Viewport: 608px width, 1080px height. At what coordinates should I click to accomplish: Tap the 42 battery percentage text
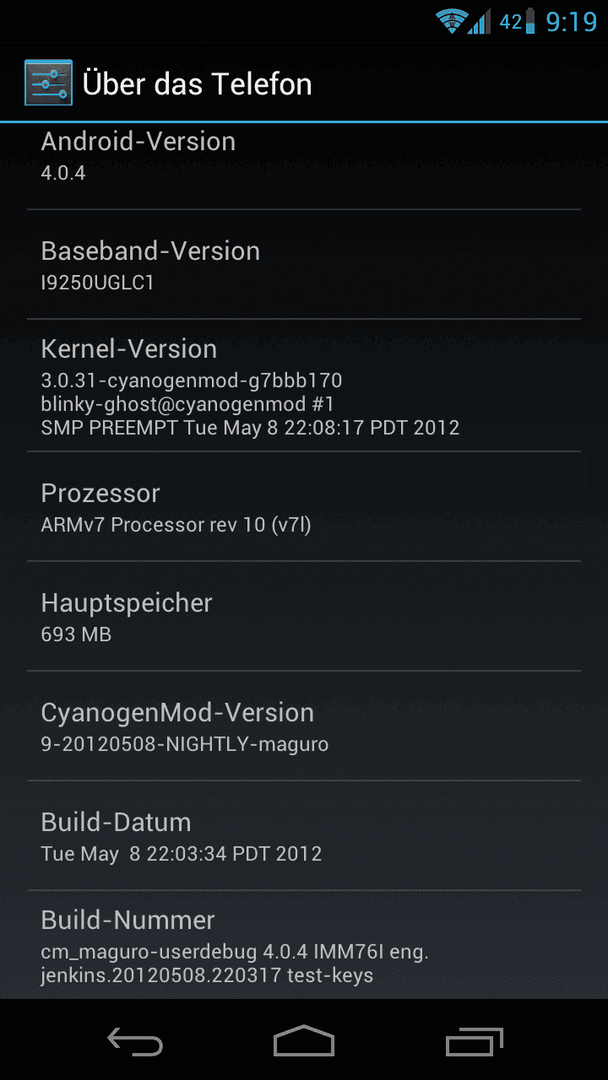510,22
